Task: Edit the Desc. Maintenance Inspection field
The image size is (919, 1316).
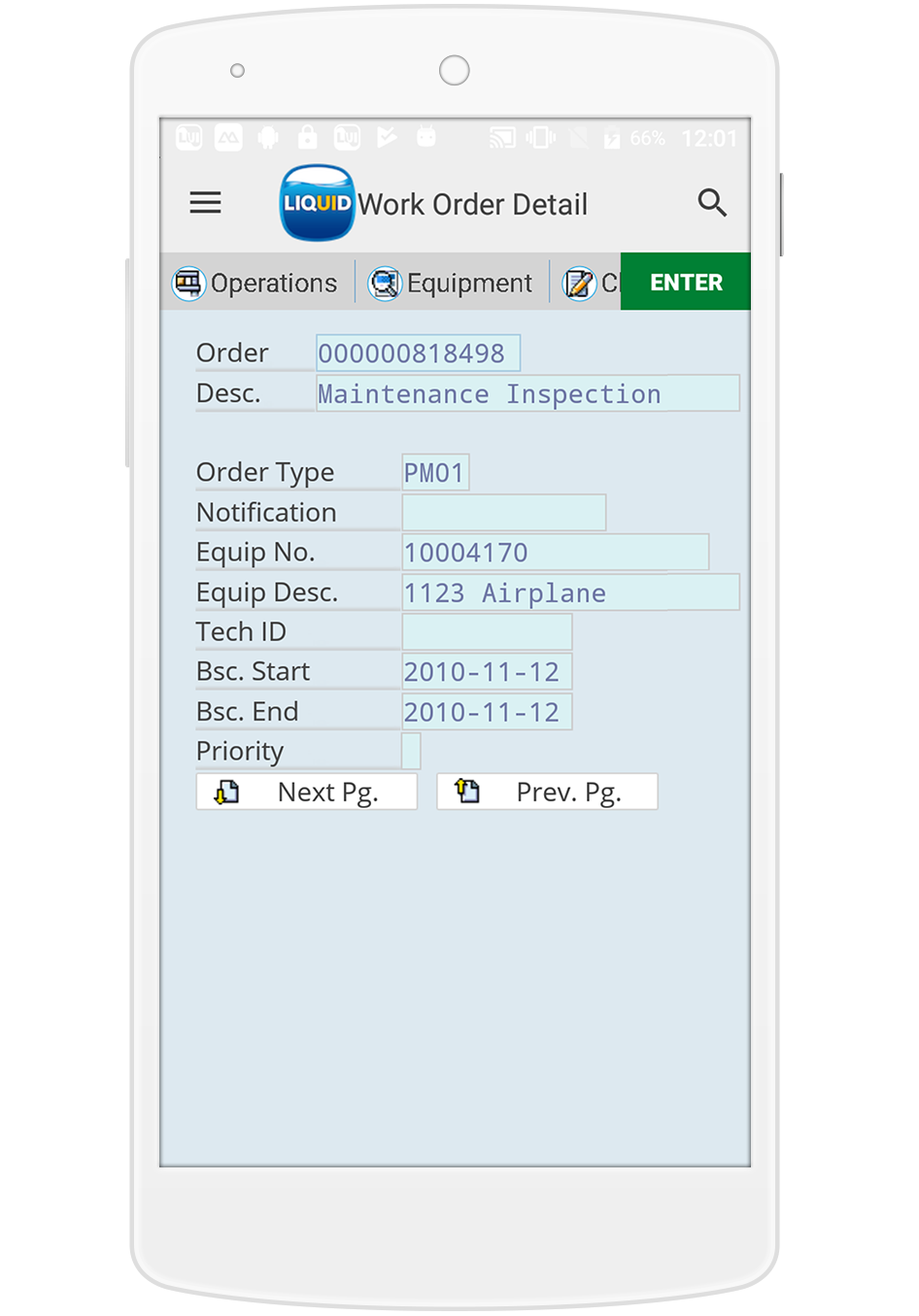Action: 528,393
